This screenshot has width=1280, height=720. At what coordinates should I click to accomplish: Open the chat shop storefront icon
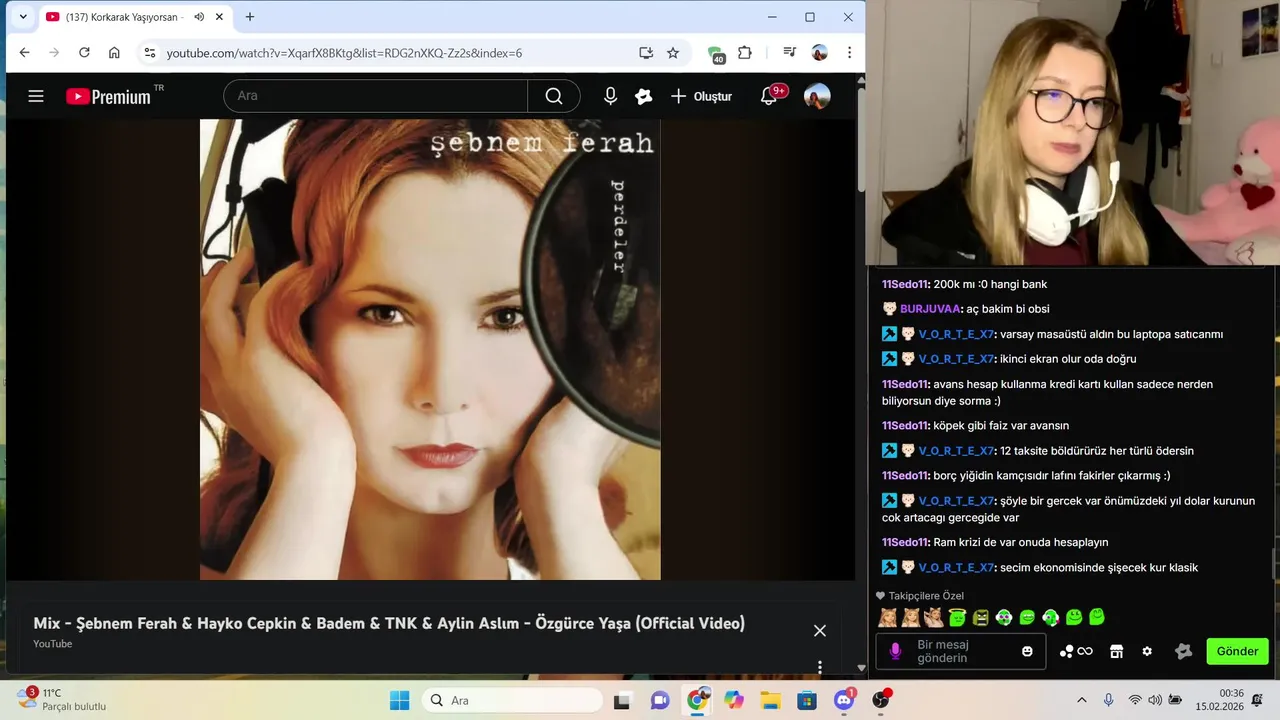click(1117, 651)
